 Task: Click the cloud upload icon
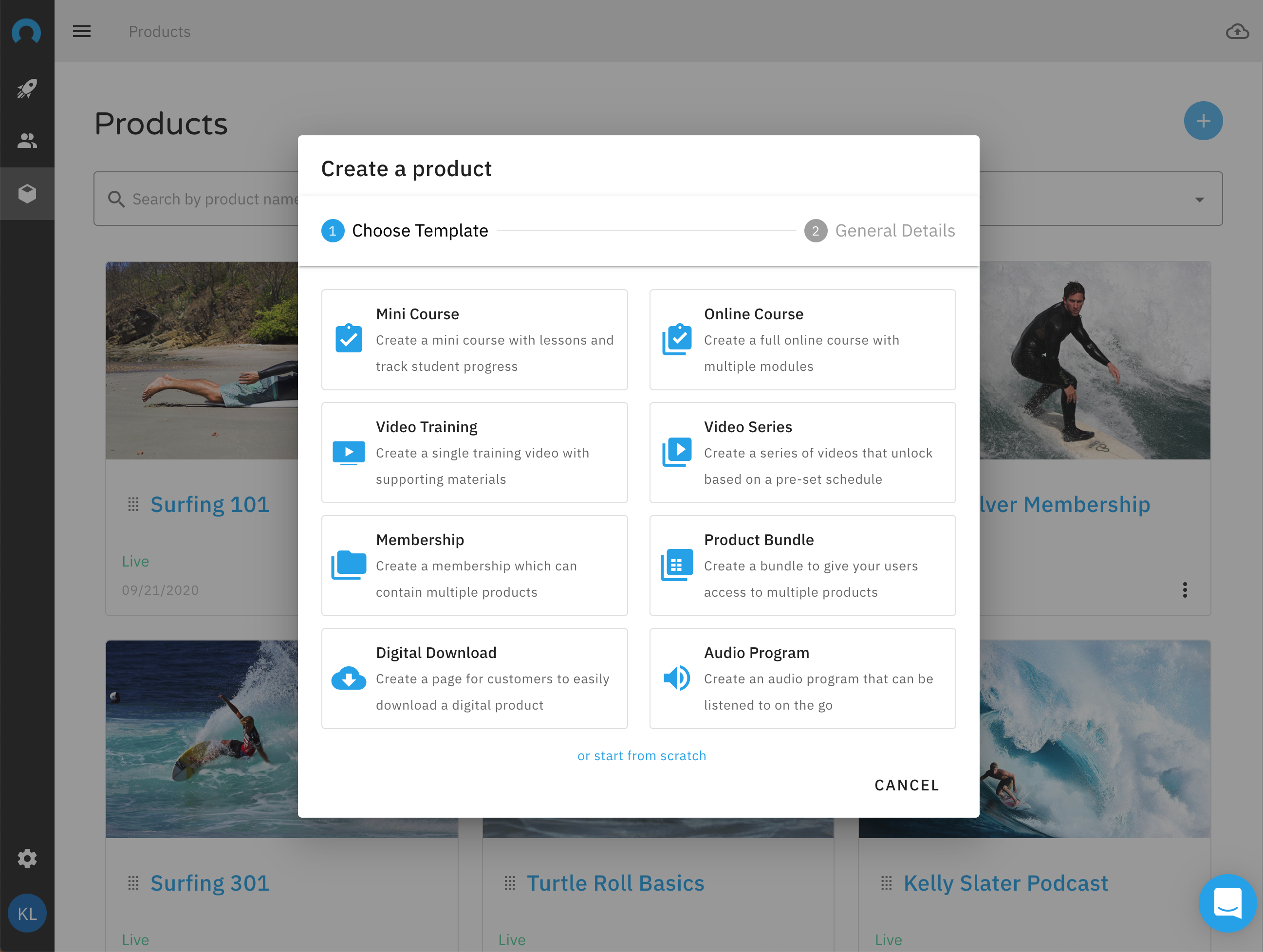pyautogui.click(x=1237, y=31)
